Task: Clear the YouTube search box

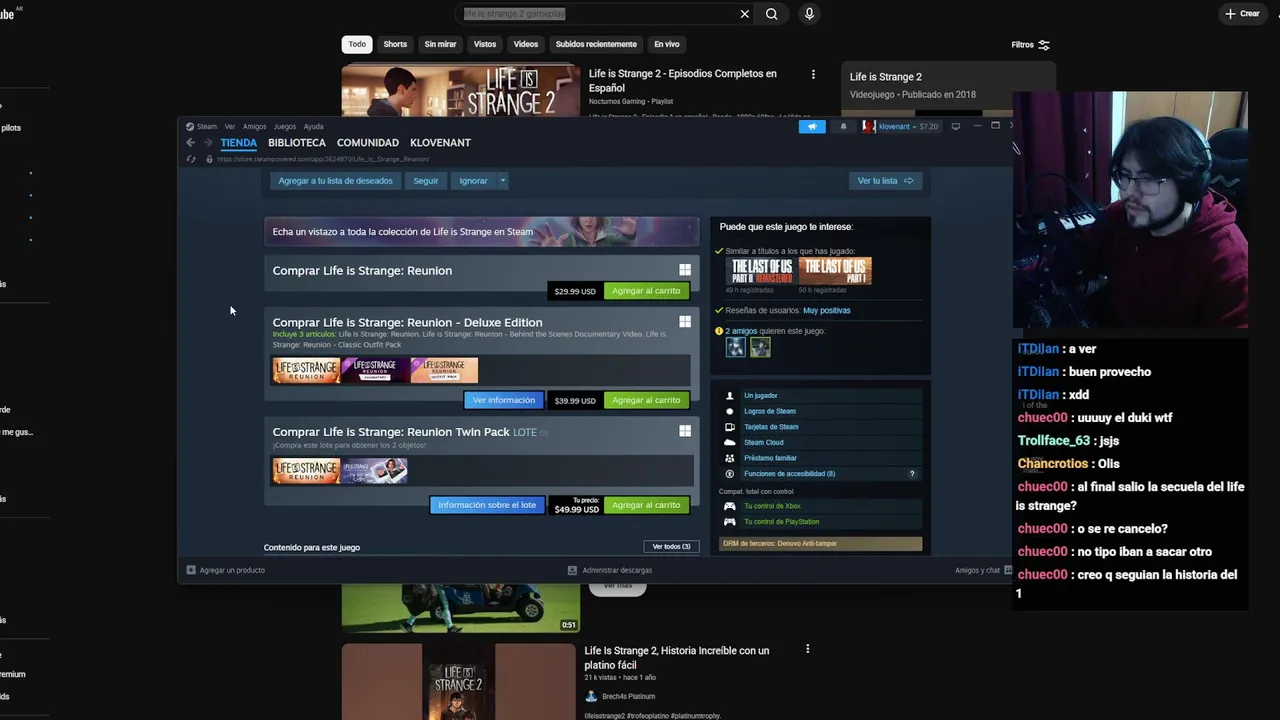Action: (744, 14)
